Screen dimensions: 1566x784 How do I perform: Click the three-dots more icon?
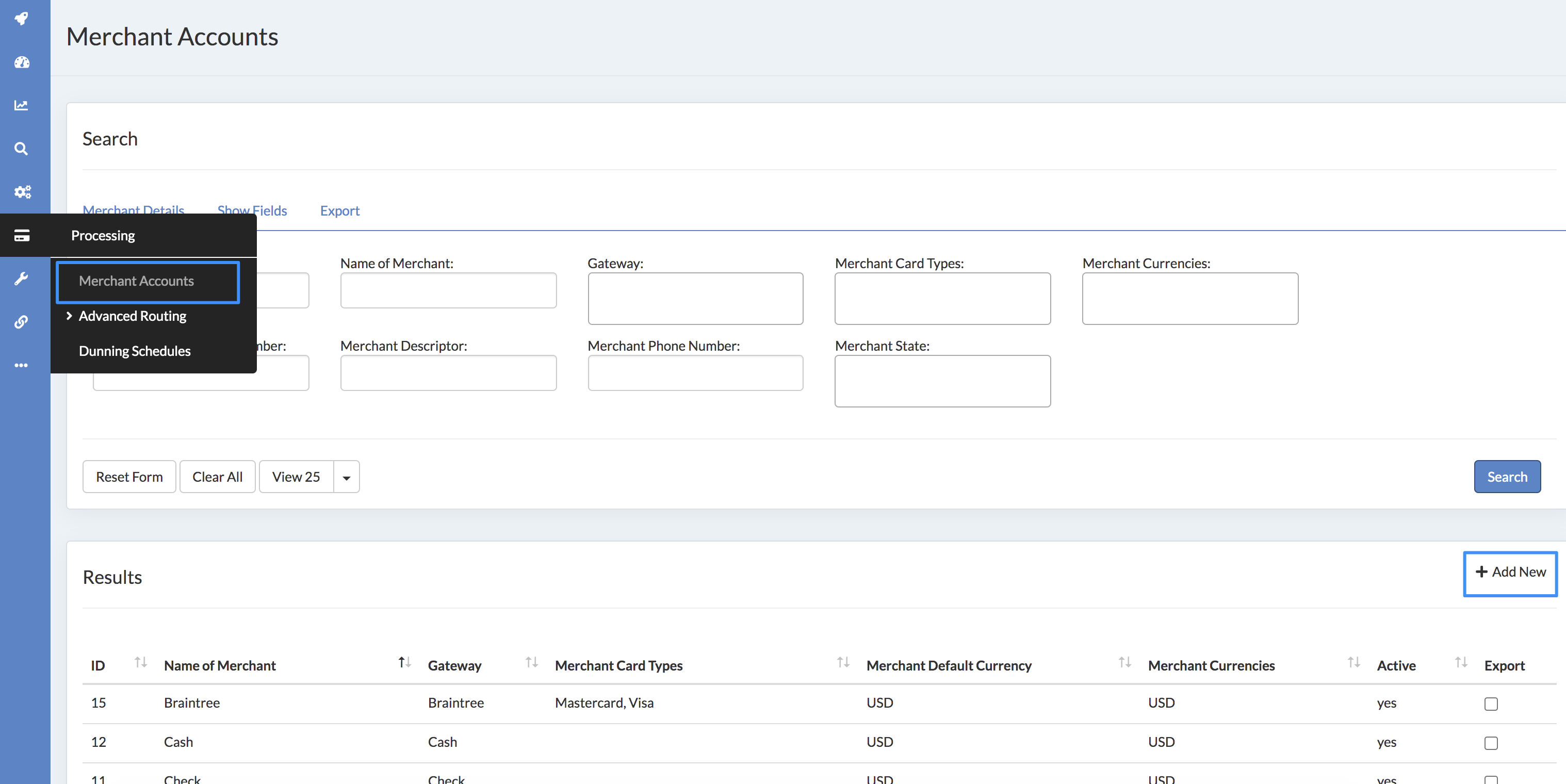point(22,365)
